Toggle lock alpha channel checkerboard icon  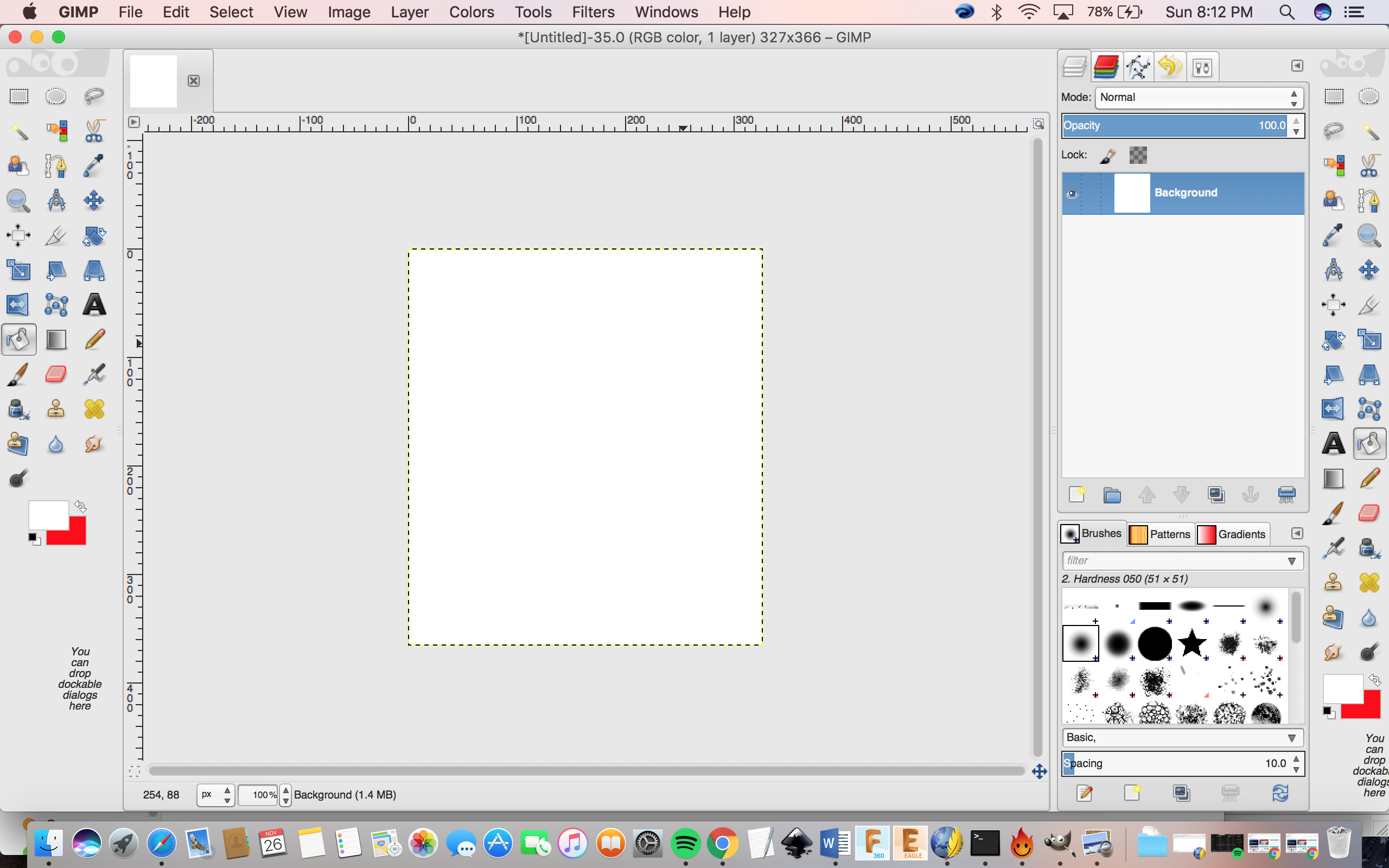(1138, 155)
